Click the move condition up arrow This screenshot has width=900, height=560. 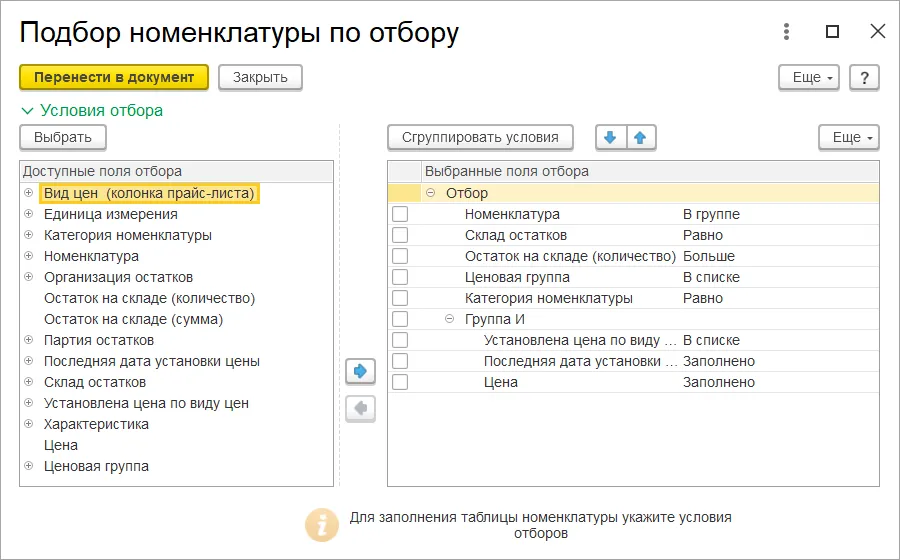pyautogui.click(x=640, y=137)
